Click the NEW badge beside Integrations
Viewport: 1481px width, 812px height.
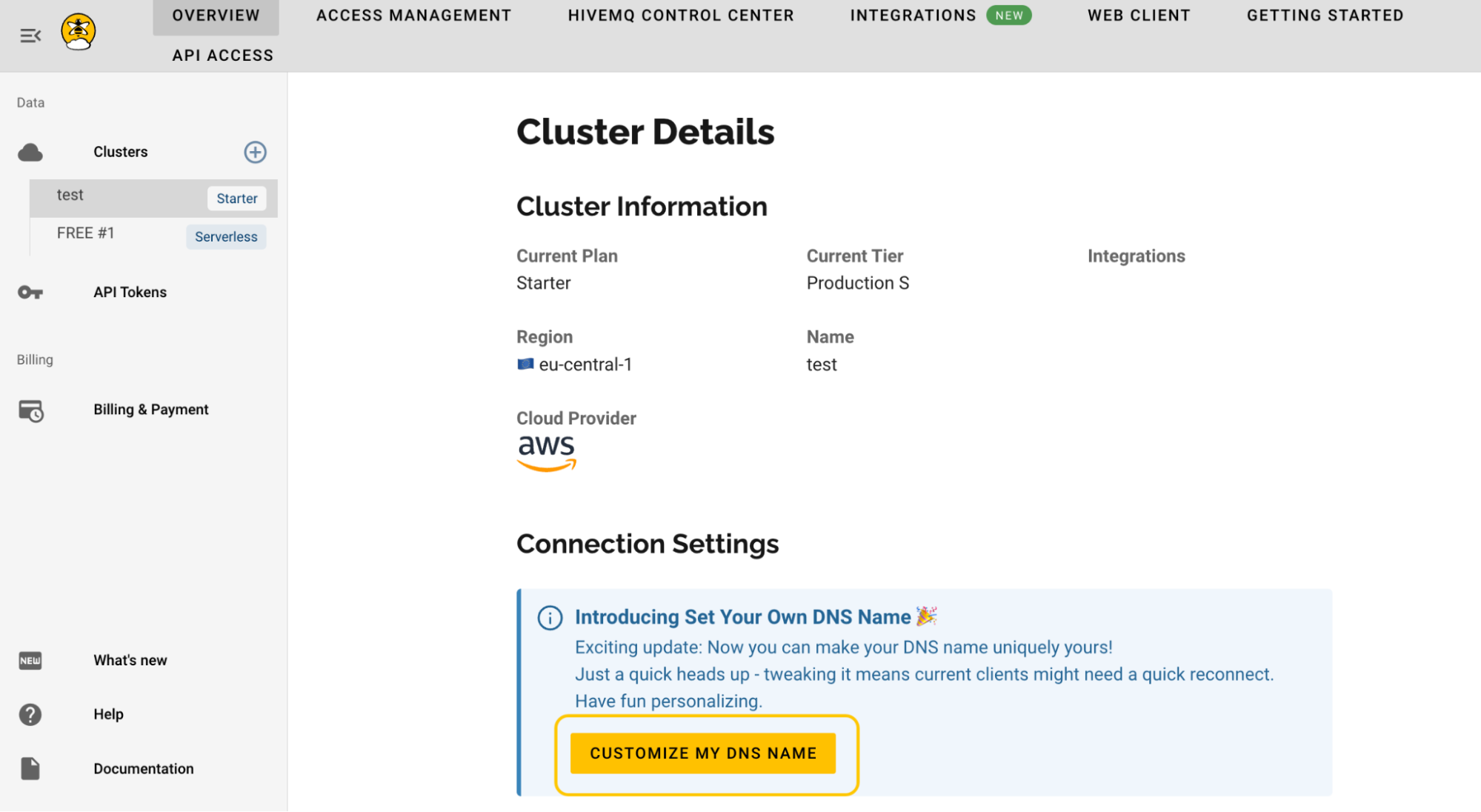point(1009,16)
